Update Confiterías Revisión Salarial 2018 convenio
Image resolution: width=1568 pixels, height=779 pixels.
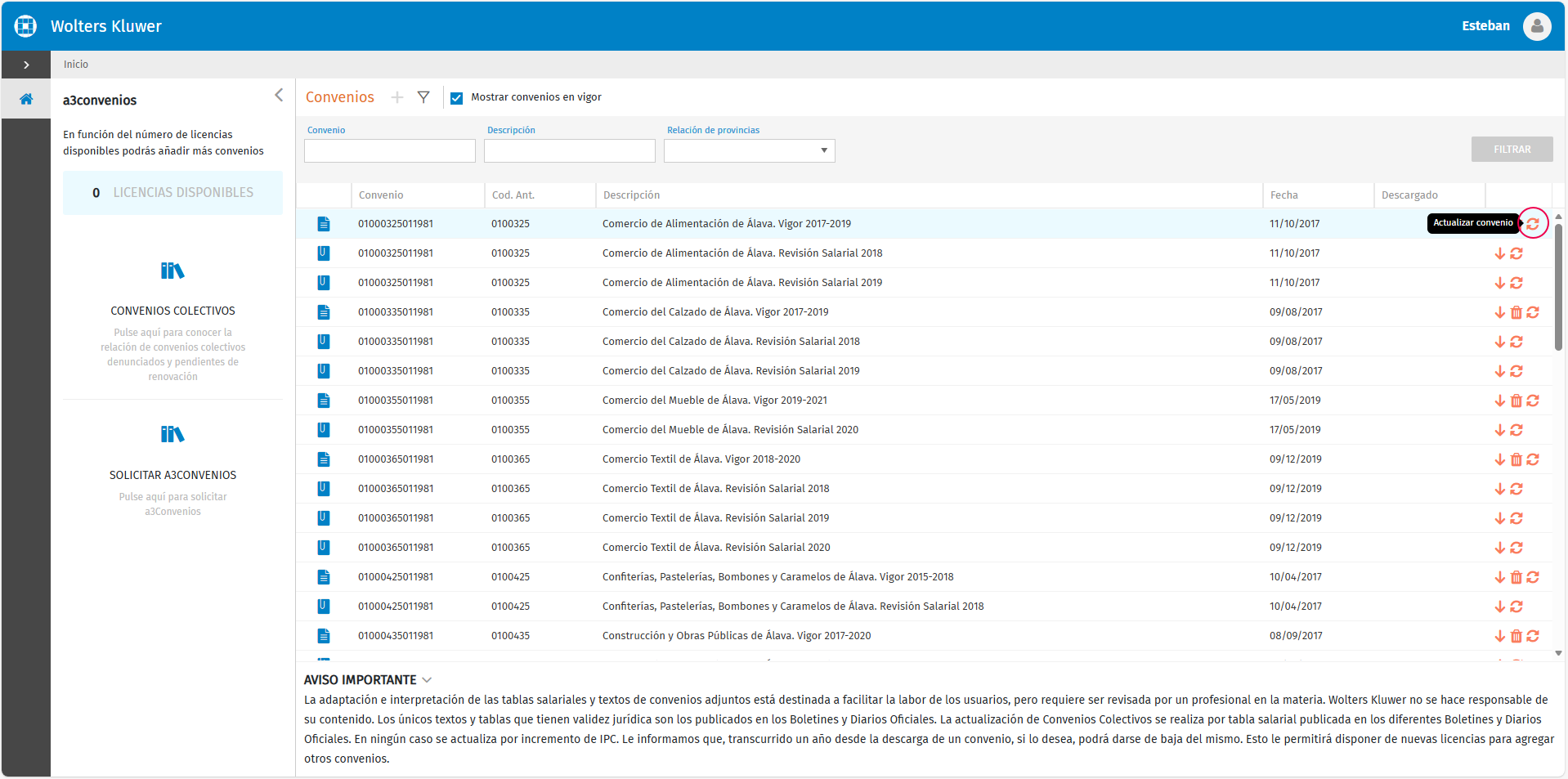tap(1516, 607)
